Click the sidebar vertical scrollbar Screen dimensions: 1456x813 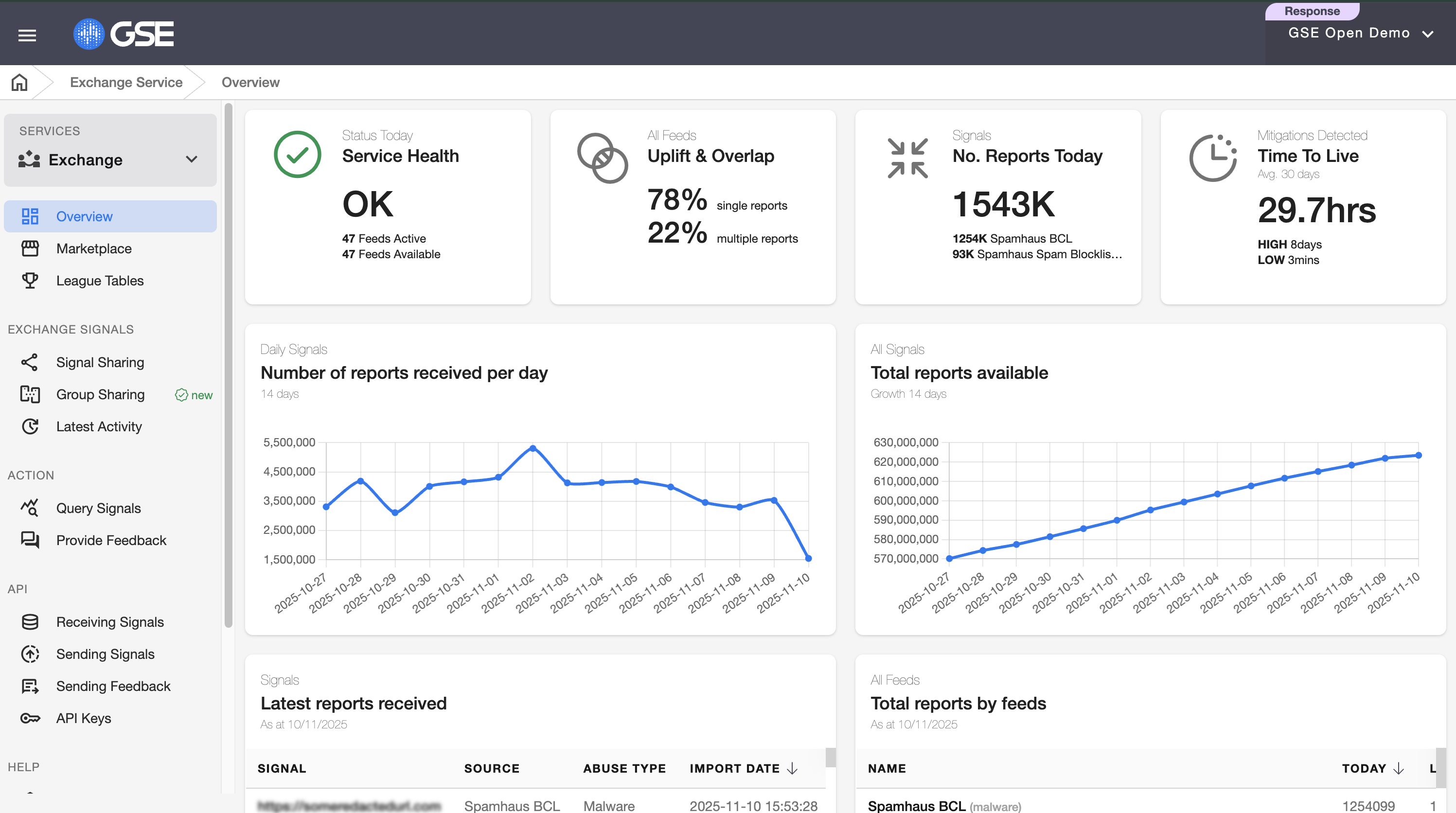pyautogui.click(x=229, y=365)
